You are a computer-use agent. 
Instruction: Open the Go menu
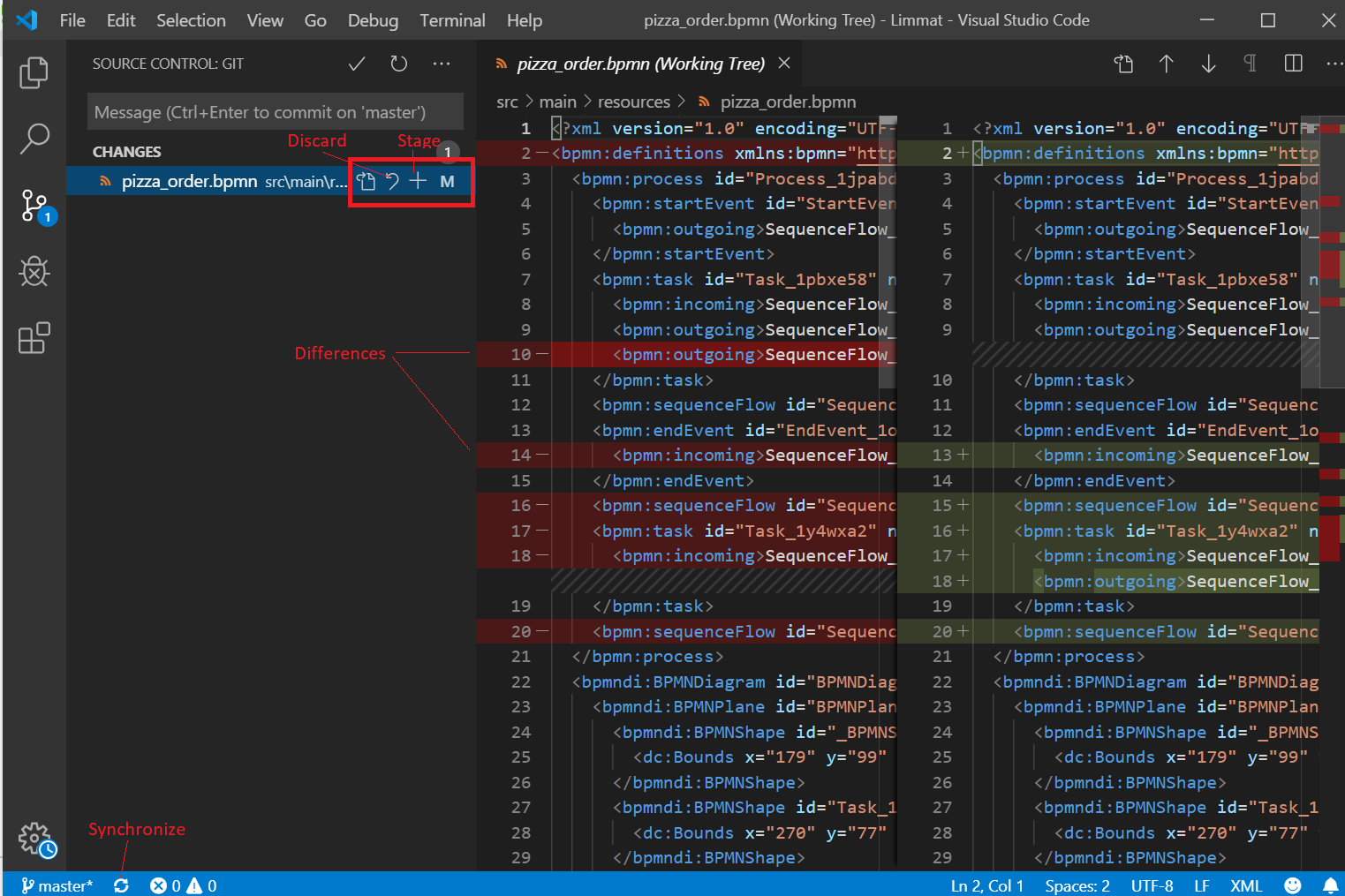(315, 20)
